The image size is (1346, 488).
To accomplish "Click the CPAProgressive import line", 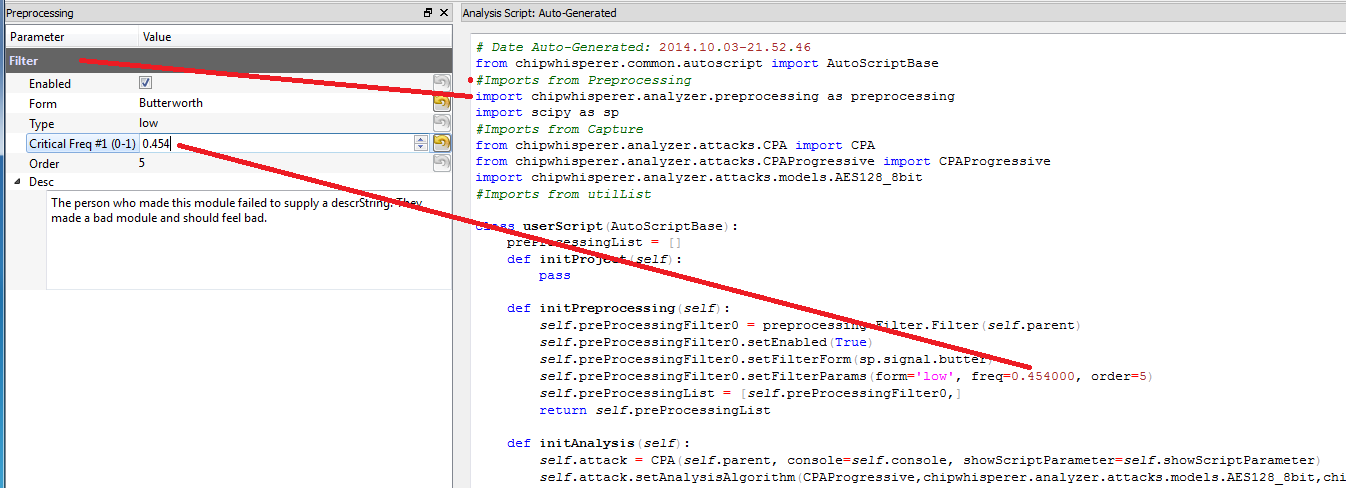I will pos(763,161).
